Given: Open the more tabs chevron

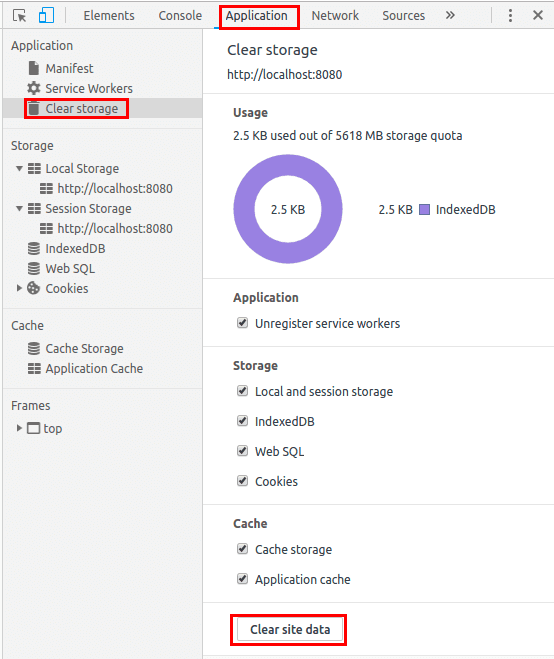Looking at the screenshot, I should [x=450, y=16].
